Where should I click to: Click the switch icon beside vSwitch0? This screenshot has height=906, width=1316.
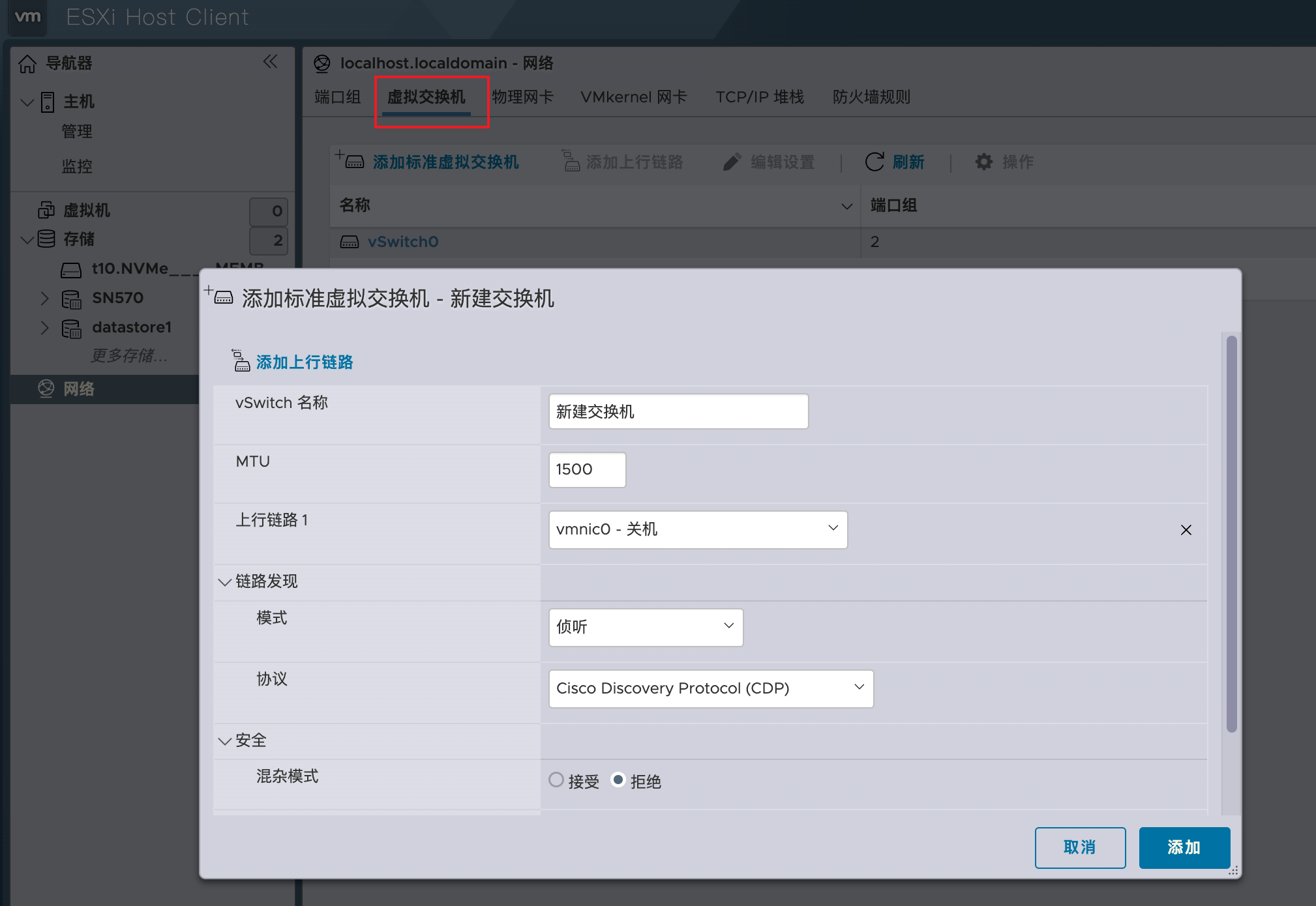350,242
